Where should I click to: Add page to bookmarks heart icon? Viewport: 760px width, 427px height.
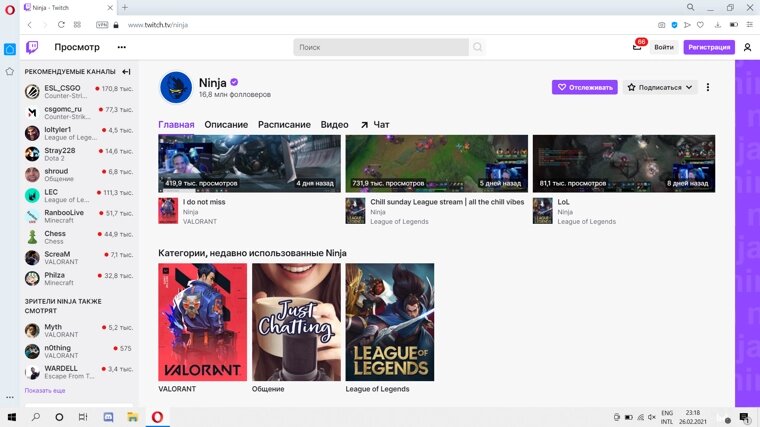pos(700,25)
